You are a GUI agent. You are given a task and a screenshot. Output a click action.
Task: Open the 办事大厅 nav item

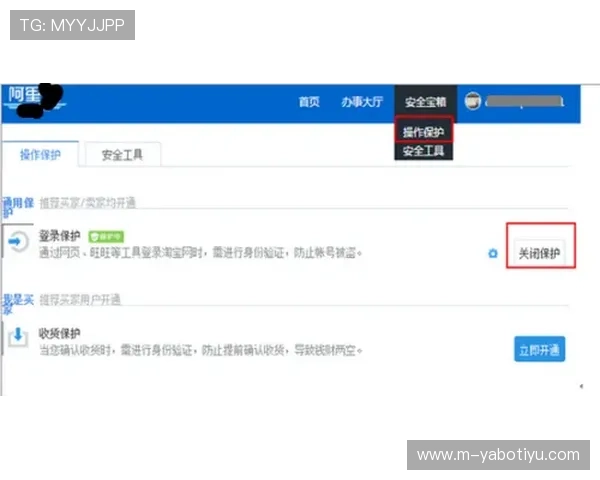click(x=362, y=102)
